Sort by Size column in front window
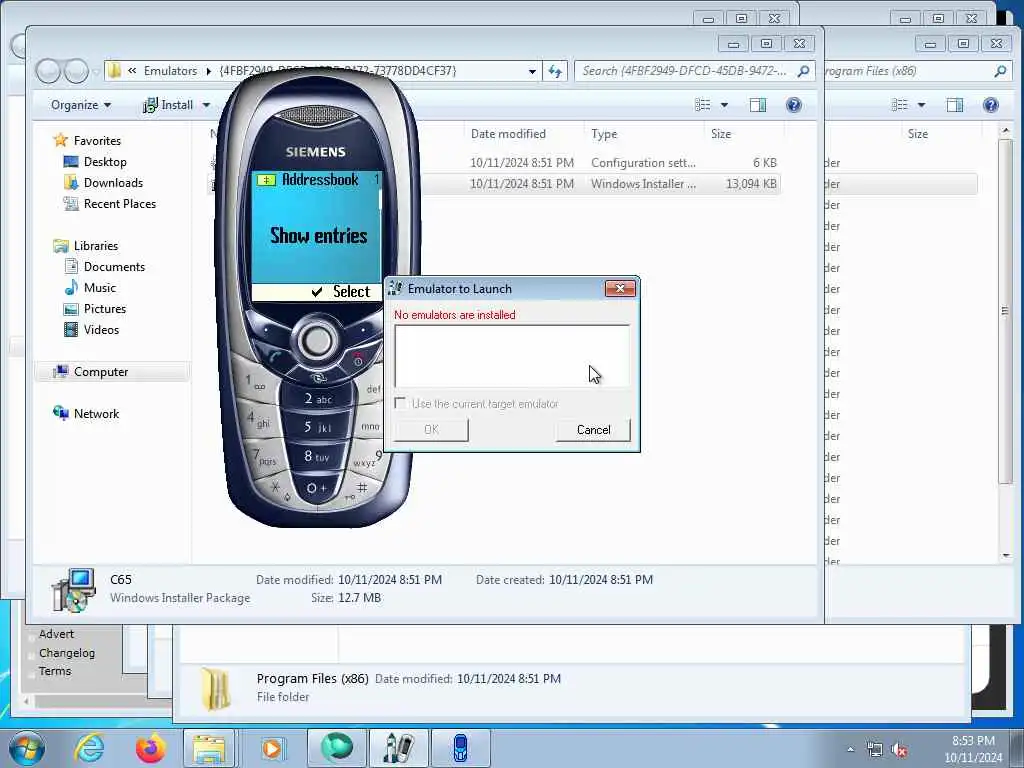Image resolution: width=1024 pixels, height=768 pixels. [x=721, y=134]
